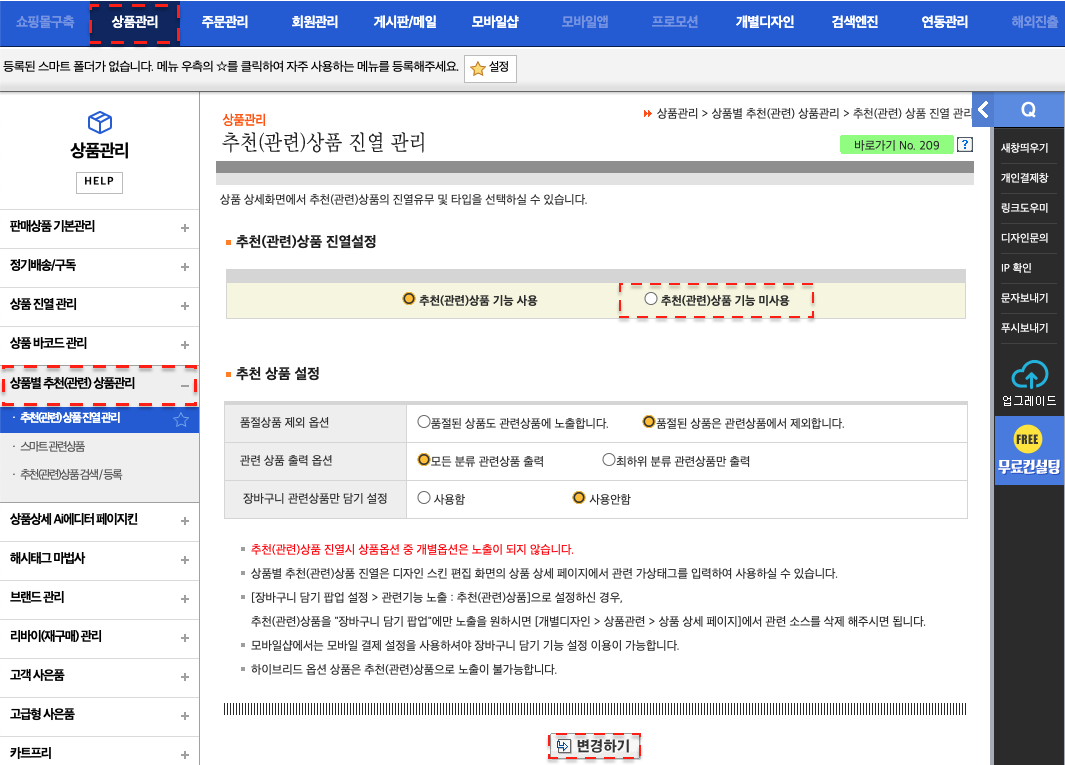Viewport: 1065px width, 765px height.
Task: Select 사용함 for 장바구니 관련상품만 담기
Action: [x=424, y=498]
